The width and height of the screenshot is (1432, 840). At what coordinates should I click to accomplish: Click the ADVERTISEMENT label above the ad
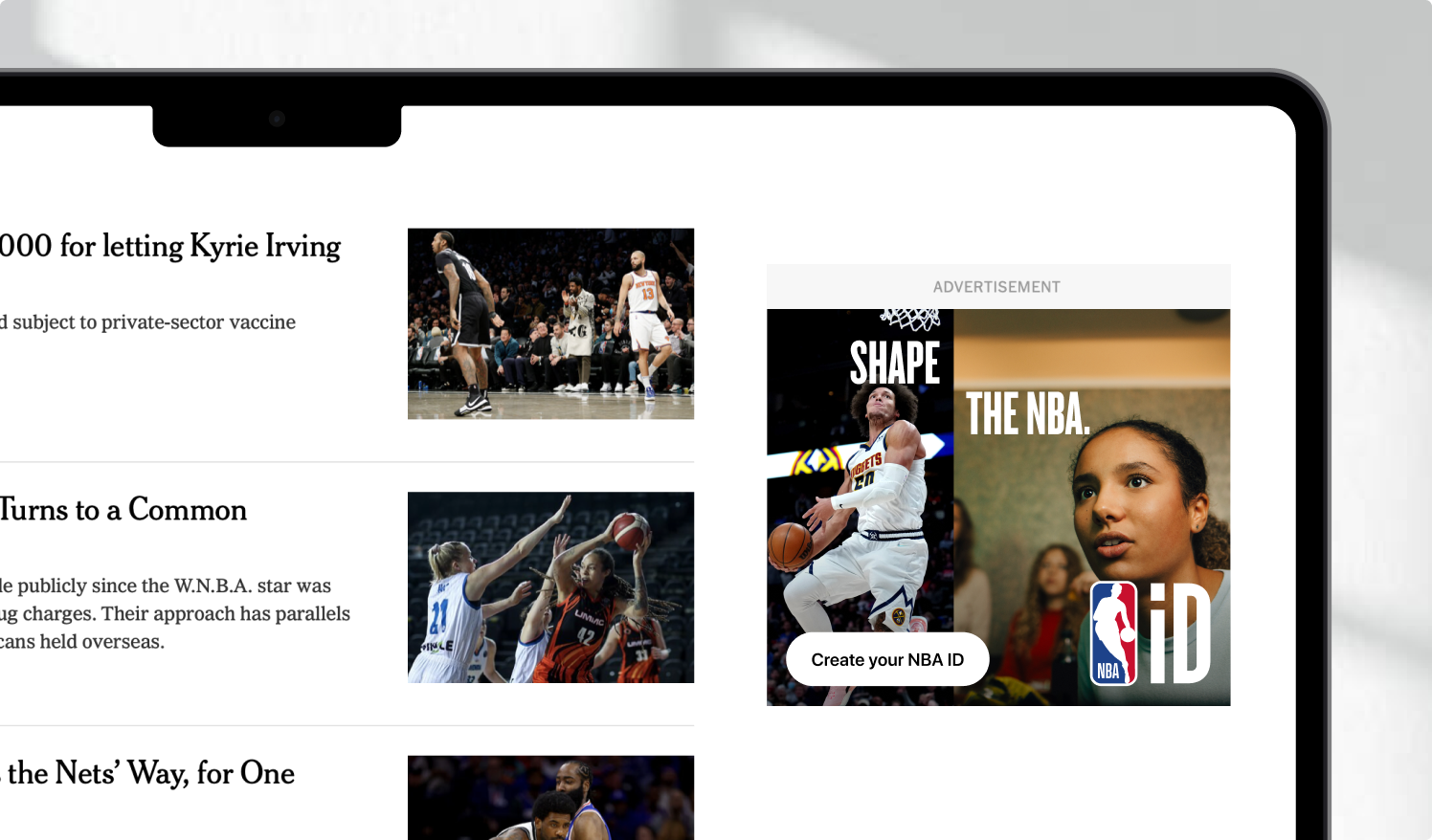point(996,287)
